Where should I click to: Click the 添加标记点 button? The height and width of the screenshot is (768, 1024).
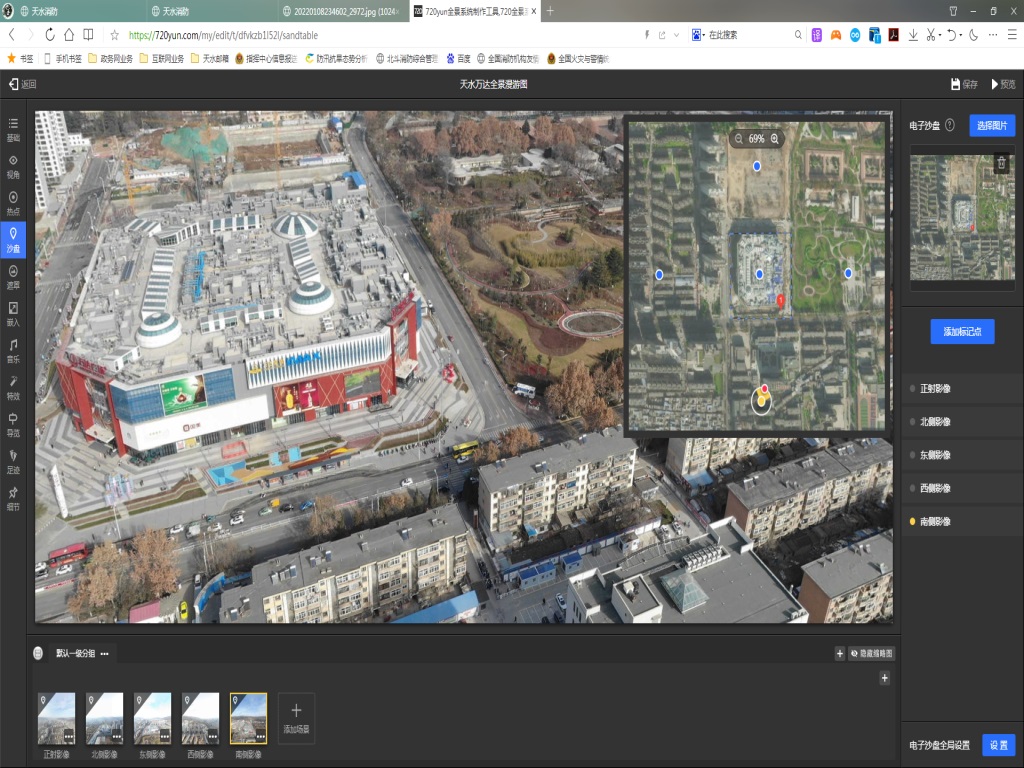(962, 331)
